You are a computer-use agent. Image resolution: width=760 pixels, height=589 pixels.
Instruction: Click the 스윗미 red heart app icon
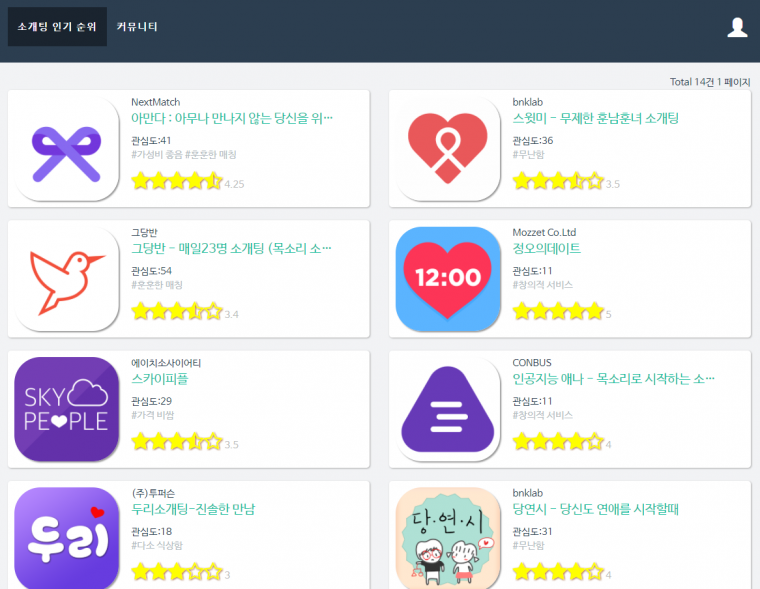pyautogui.click(x=448, y=148)
